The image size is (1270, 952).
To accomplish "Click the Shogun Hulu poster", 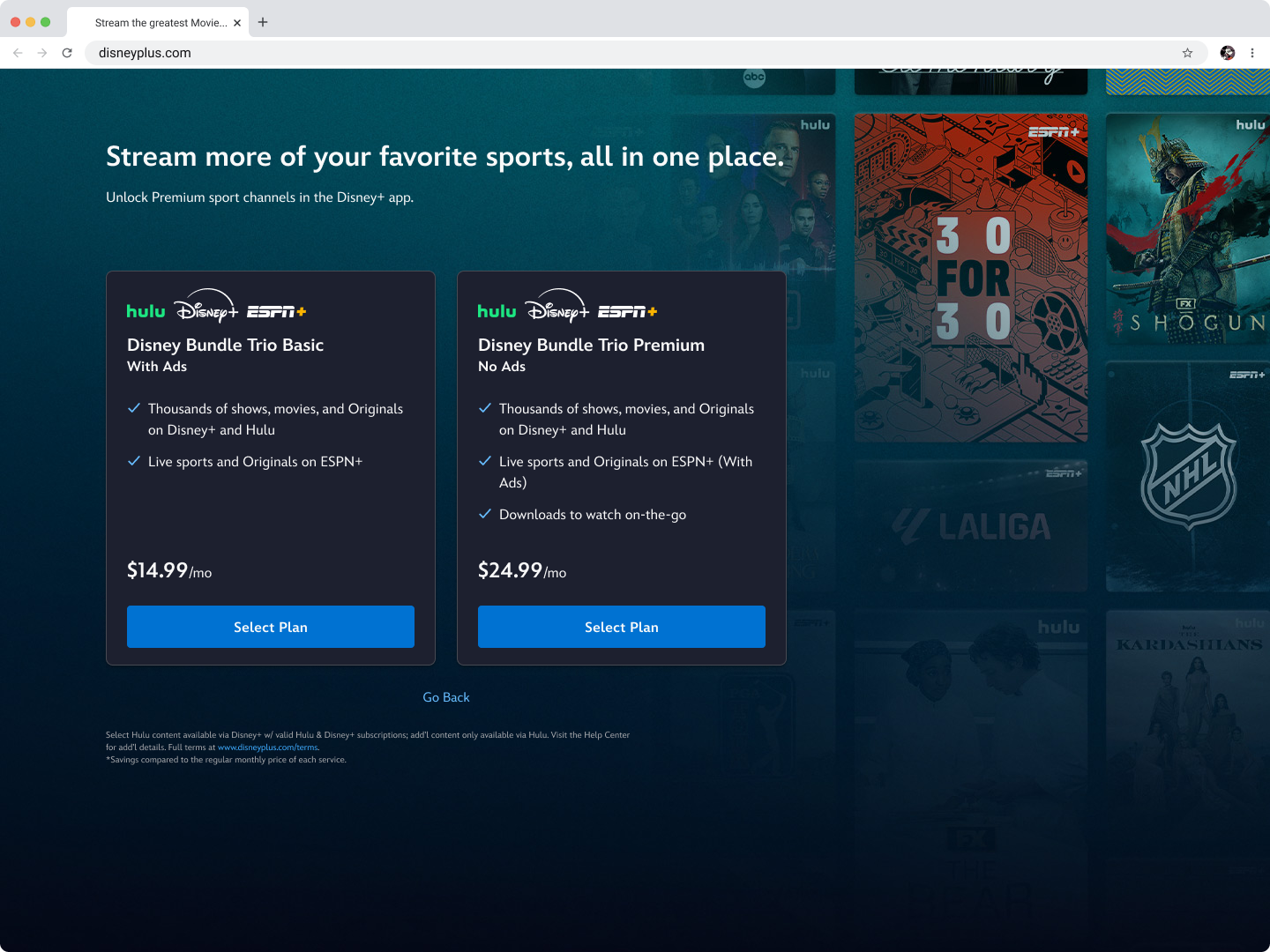I will (x=1188, y=227).
